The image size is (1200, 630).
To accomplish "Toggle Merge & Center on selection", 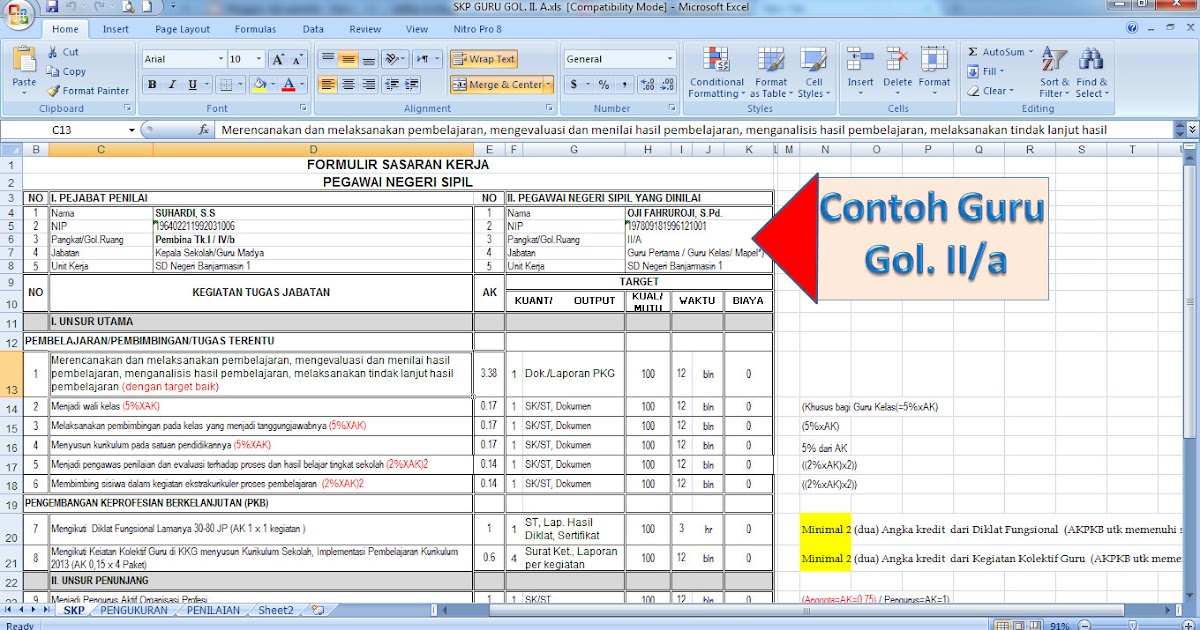I will point(497,85).
